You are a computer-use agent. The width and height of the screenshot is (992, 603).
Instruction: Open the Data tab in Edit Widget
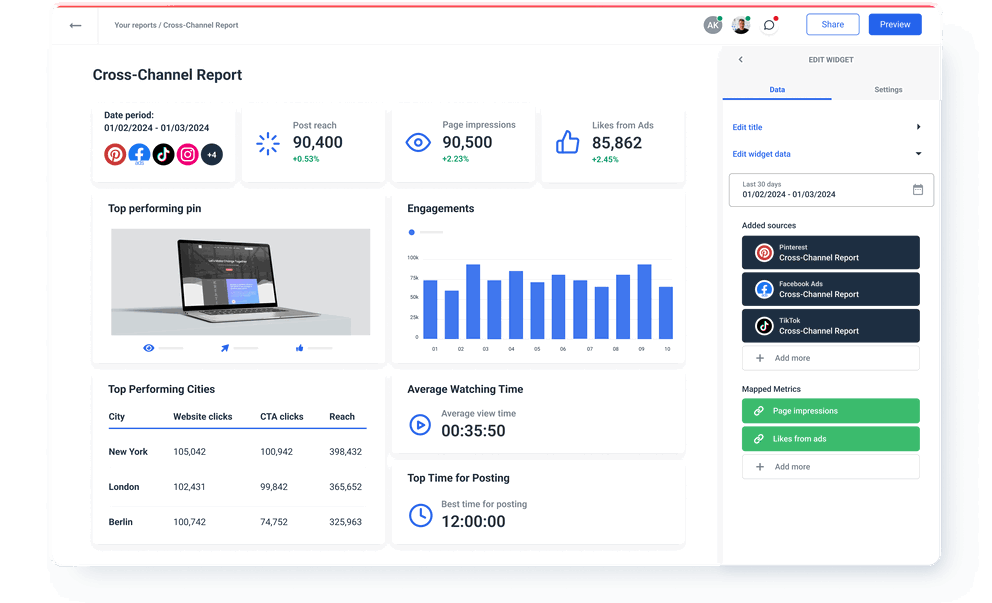(x=776, y=89)
